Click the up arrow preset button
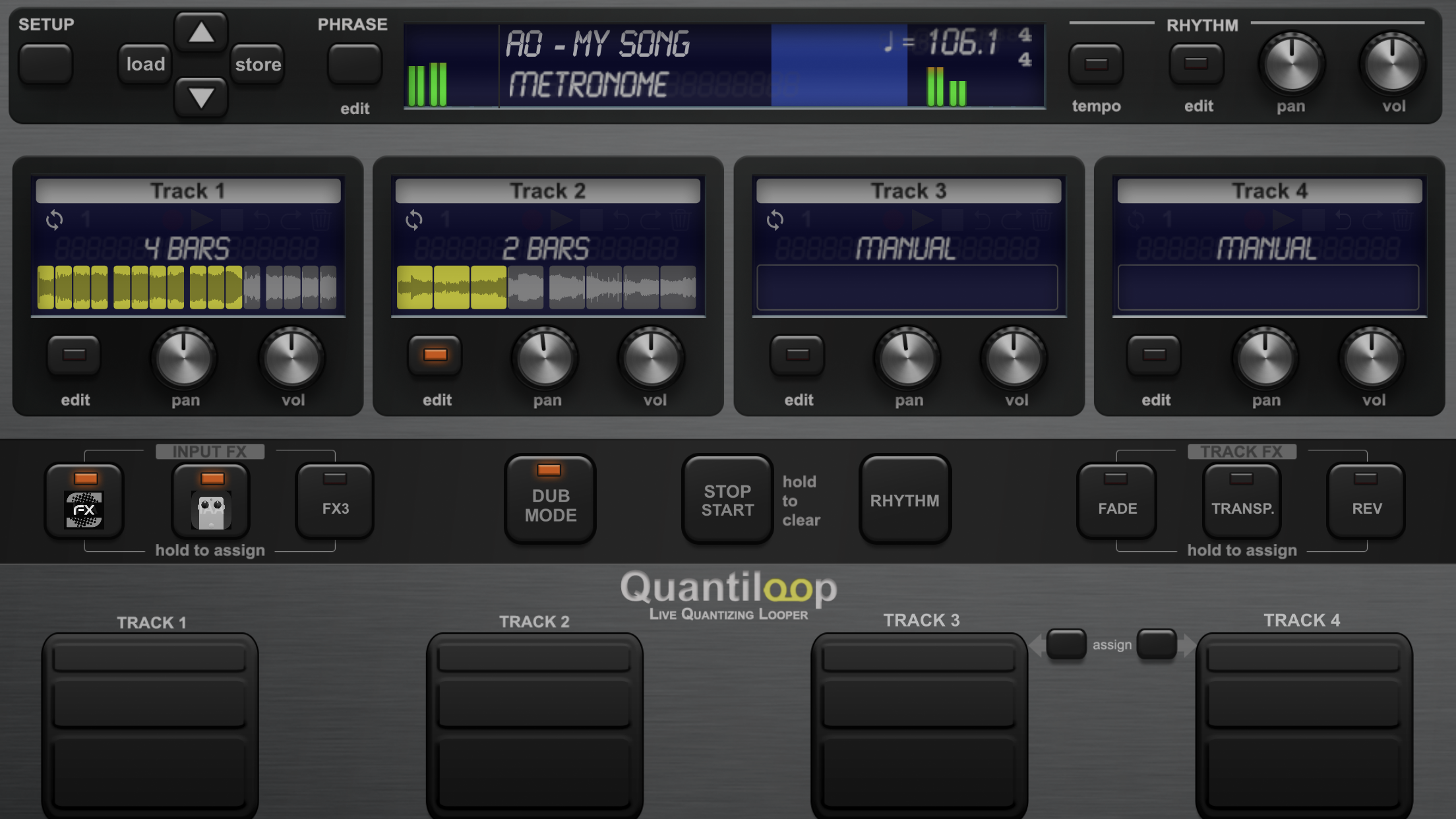Screen dimensions: 1456x819 click(x=200, y=32)
